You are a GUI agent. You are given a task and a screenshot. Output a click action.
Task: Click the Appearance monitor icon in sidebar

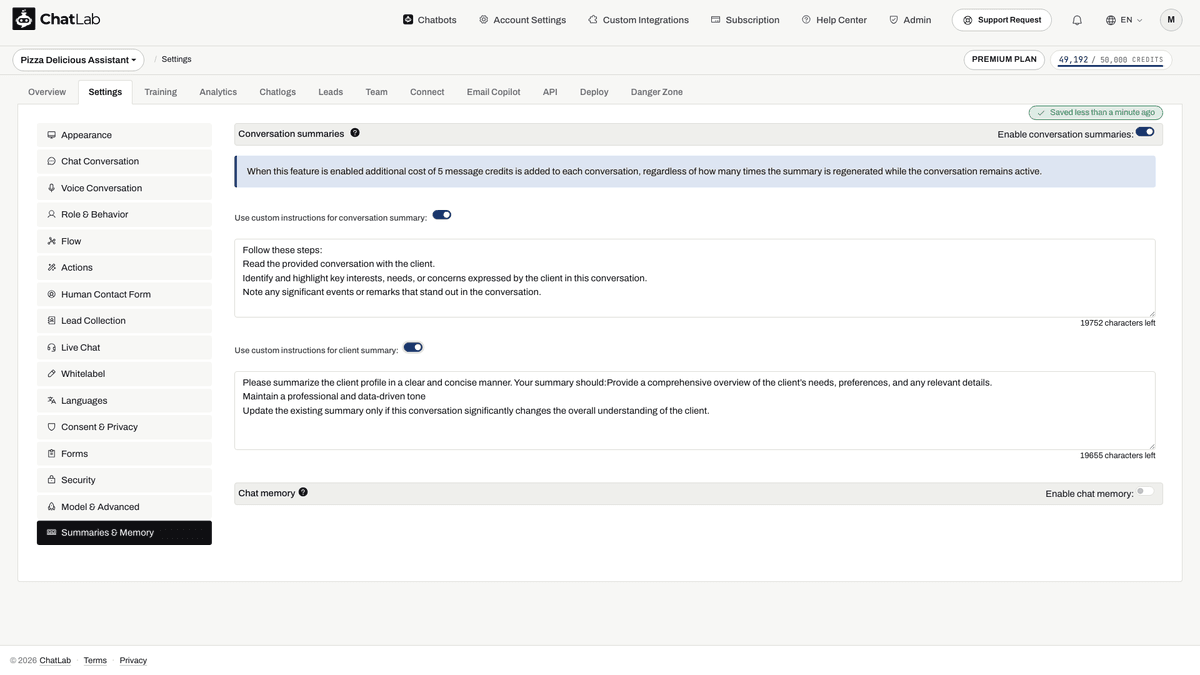[51, 135]
